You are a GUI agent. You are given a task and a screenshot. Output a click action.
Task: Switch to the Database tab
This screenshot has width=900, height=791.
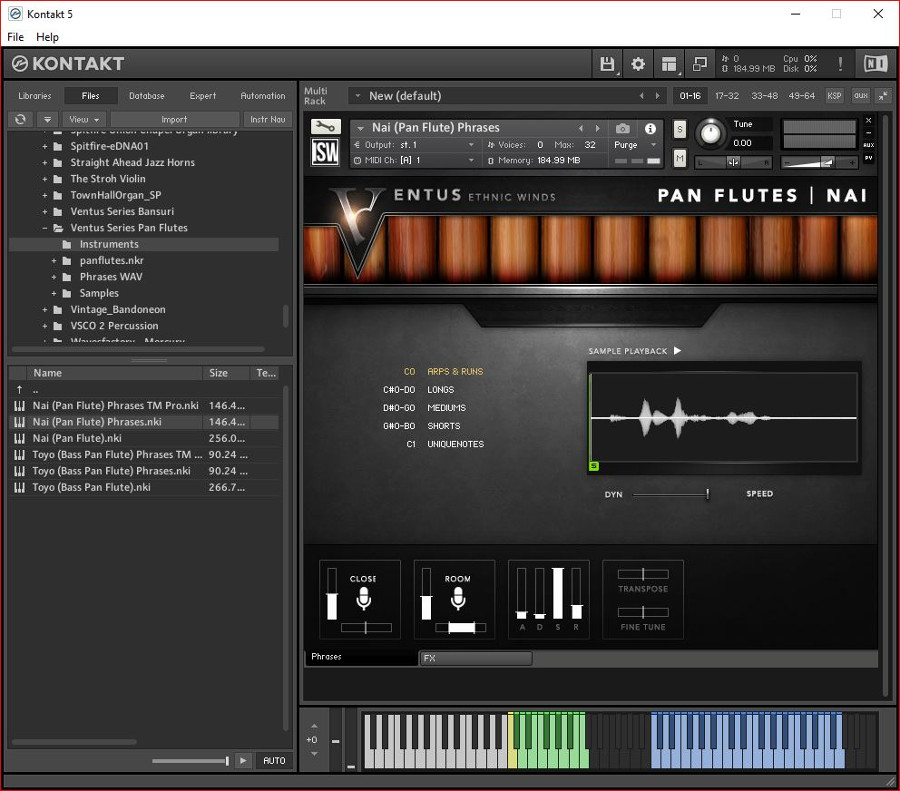pos(147,96)
